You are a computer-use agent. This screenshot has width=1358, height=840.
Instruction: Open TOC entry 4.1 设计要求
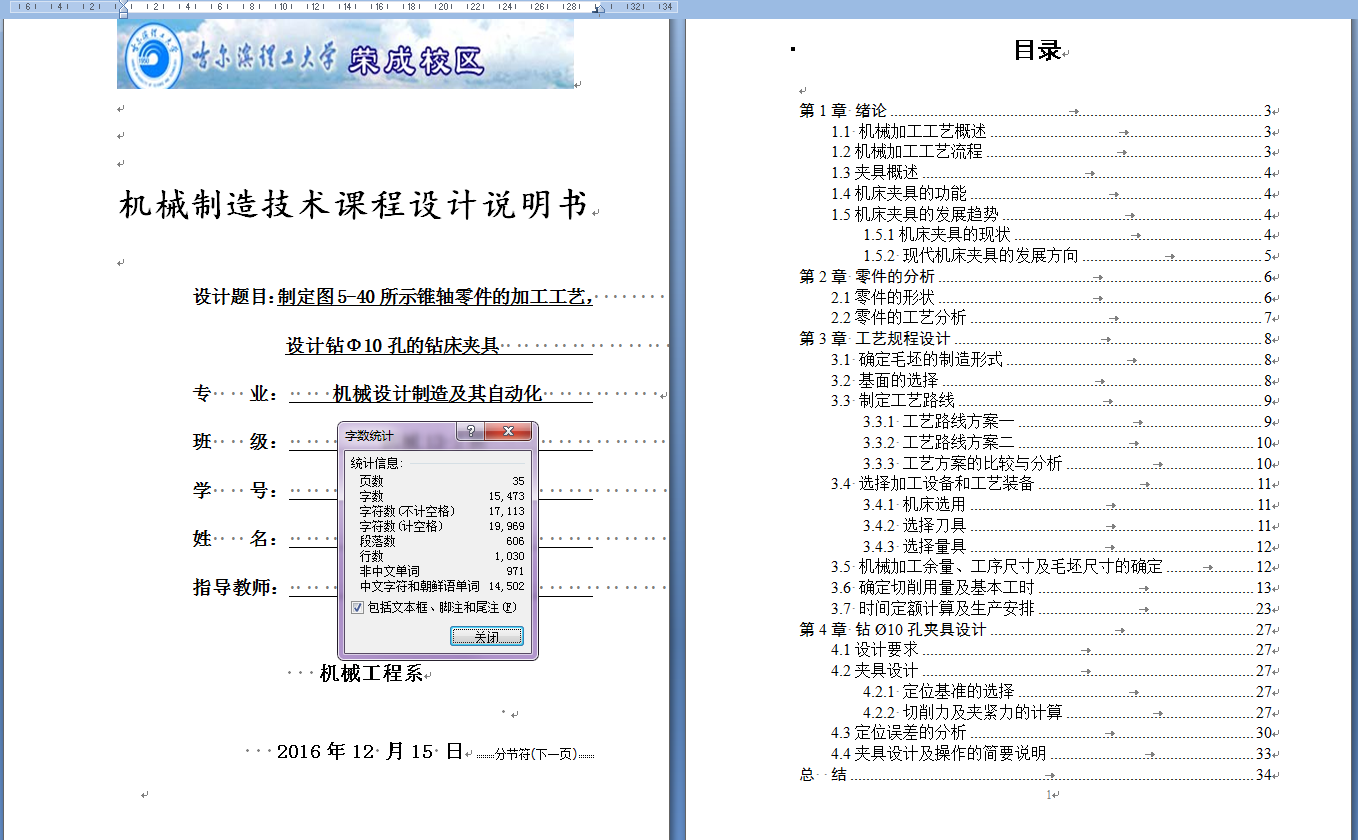pos(1051,650)
